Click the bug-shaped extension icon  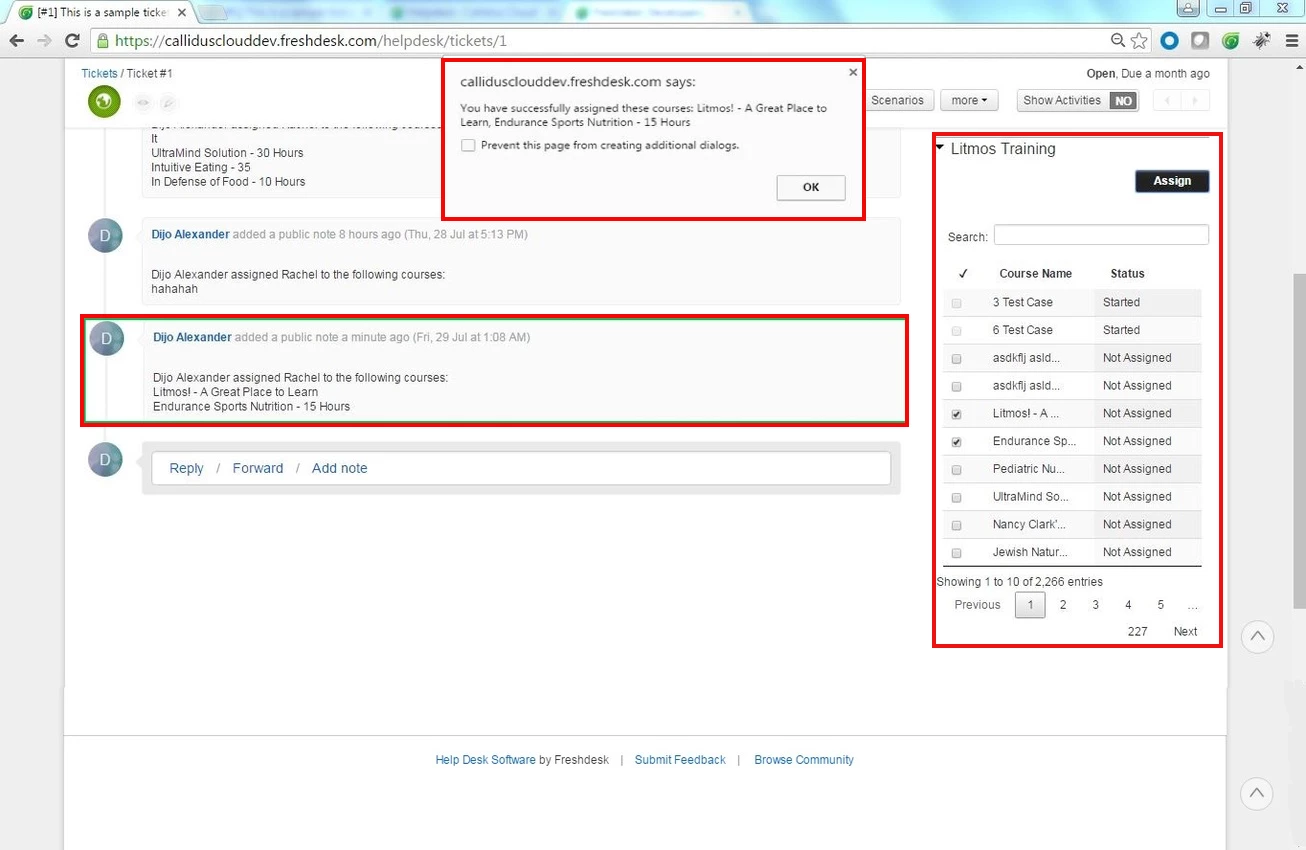(1262, 41)
